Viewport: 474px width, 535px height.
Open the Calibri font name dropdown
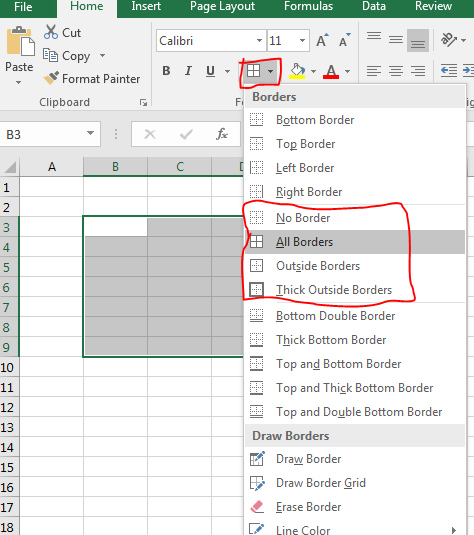[x=259, y=41]
